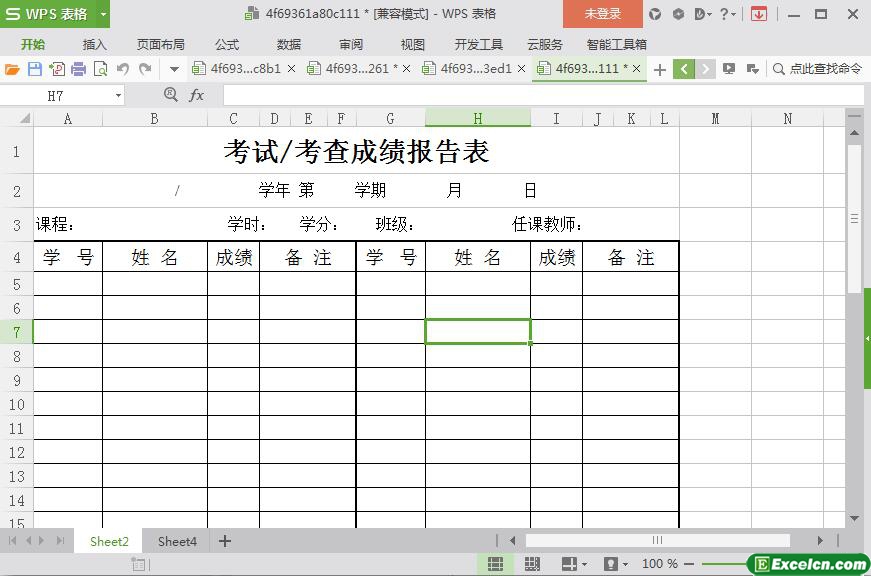The height and width of the screenshot is (576, 871).
Task: Add a new document tab with plus
Action: (659, 69)
